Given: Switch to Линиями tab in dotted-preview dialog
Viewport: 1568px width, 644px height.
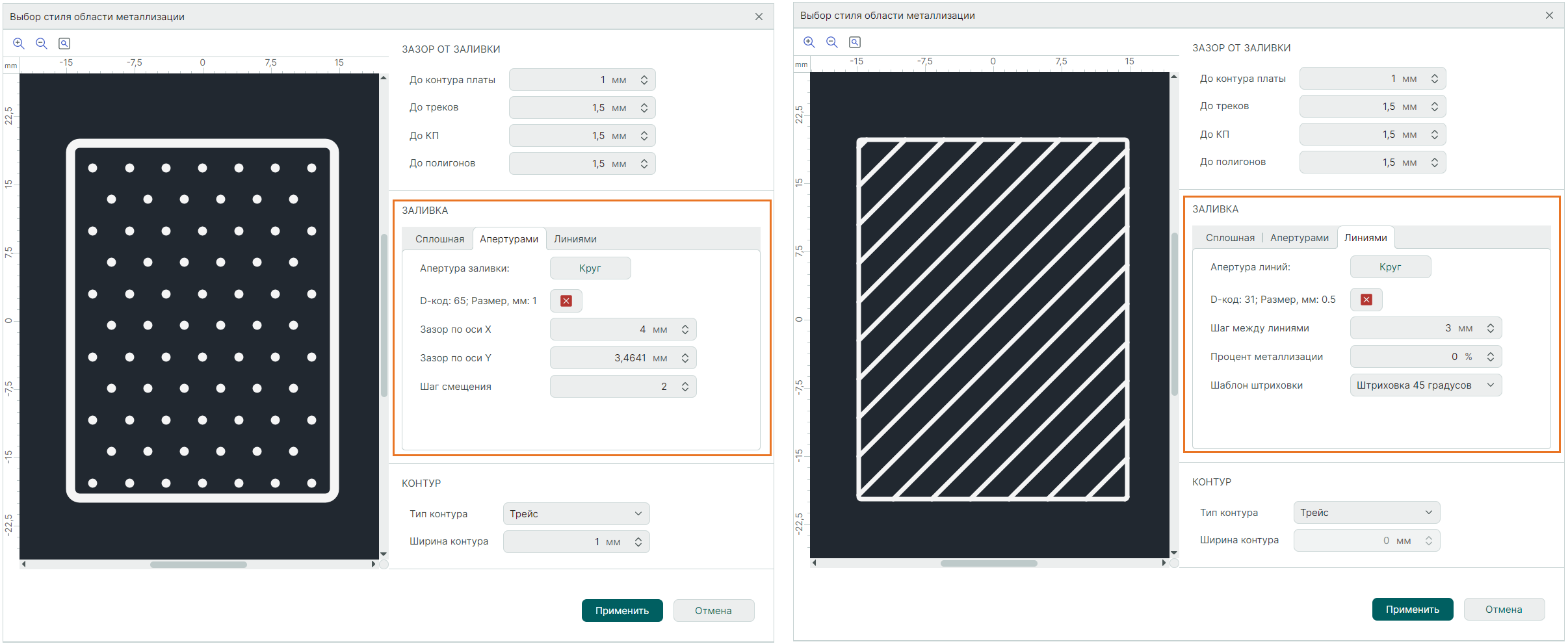Looking at the screenshot, I should [575, 239].
